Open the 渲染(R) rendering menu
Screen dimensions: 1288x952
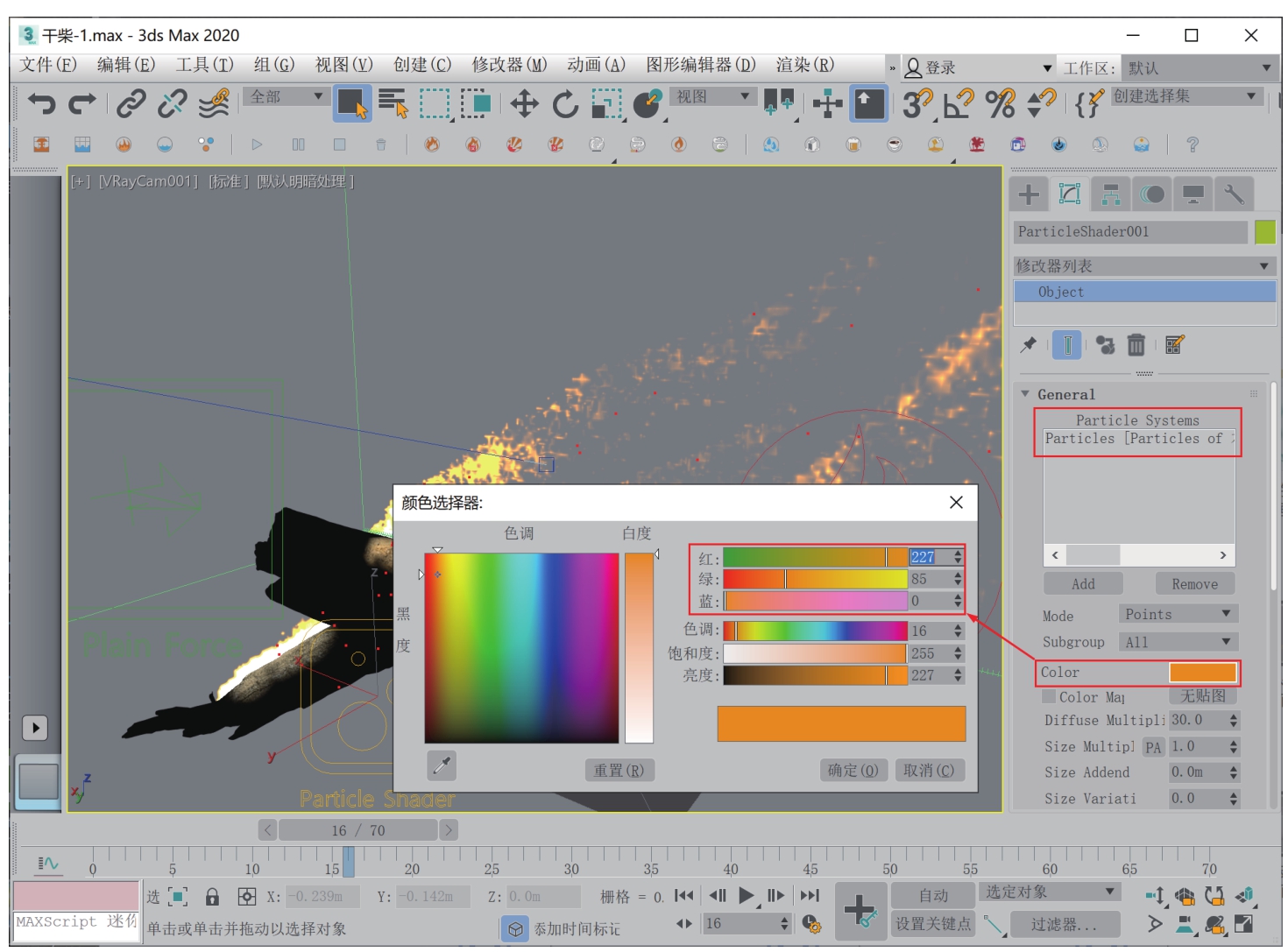pos(804,65)
